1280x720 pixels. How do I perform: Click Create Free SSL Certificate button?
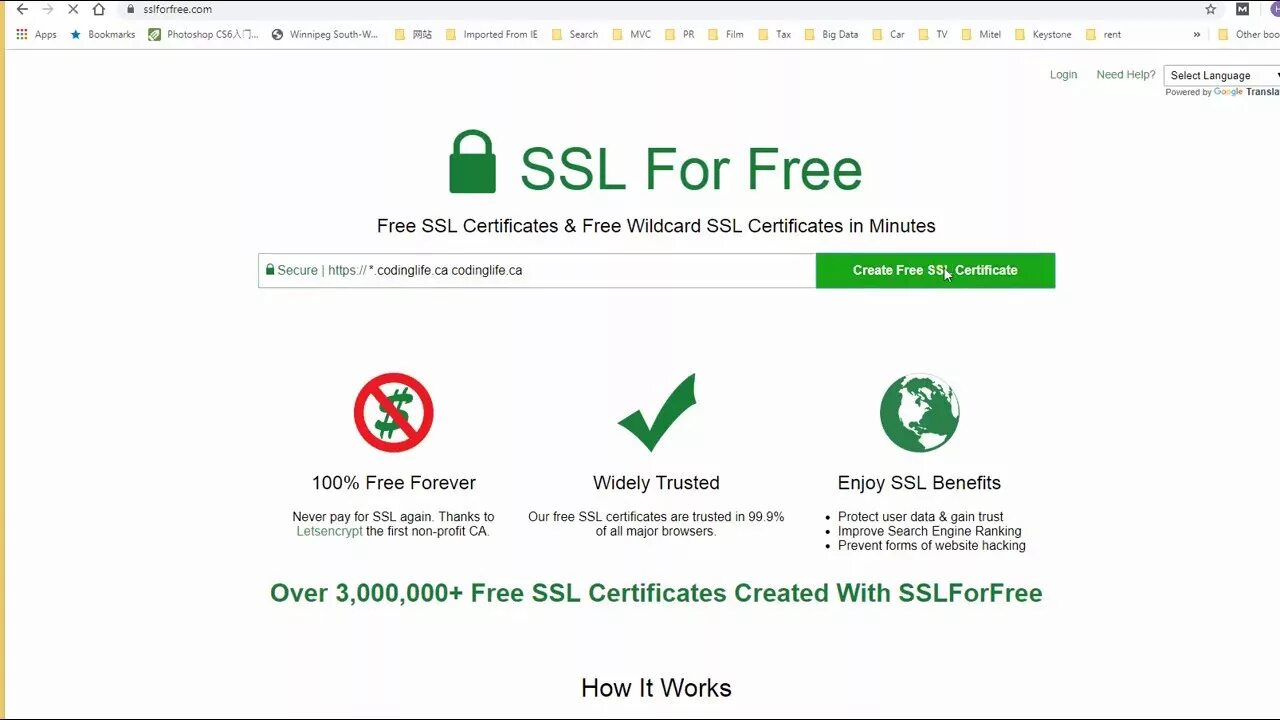[x=935, y=270]
